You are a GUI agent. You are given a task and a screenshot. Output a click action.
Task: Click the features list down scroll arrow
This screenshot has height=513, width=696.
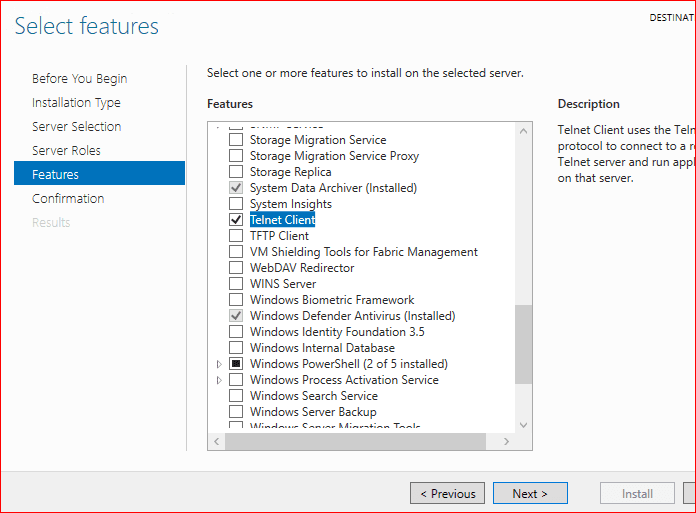[x=524, y=424]
